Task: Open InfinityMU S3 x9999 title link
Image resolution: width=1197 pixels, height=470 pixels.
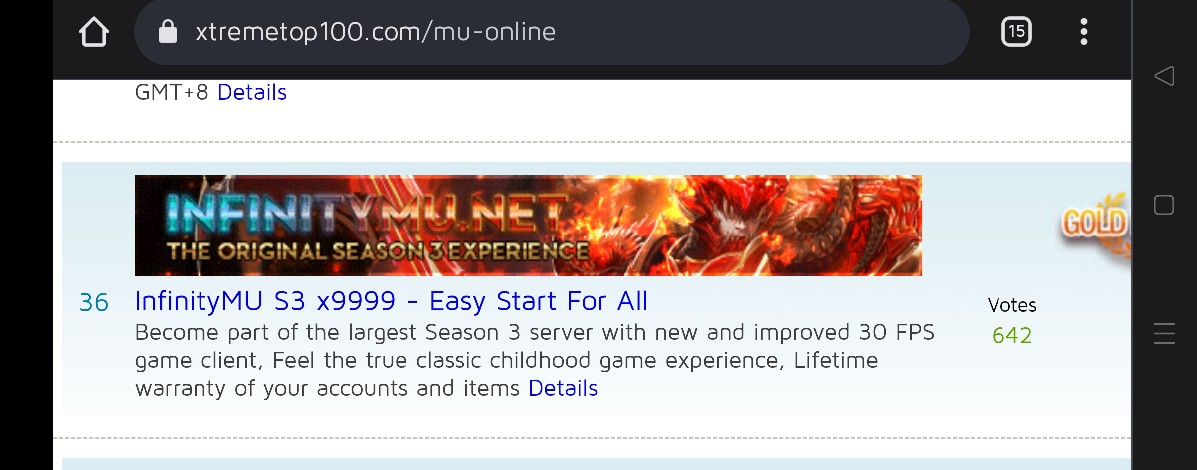Action: (x=391, y=301)
